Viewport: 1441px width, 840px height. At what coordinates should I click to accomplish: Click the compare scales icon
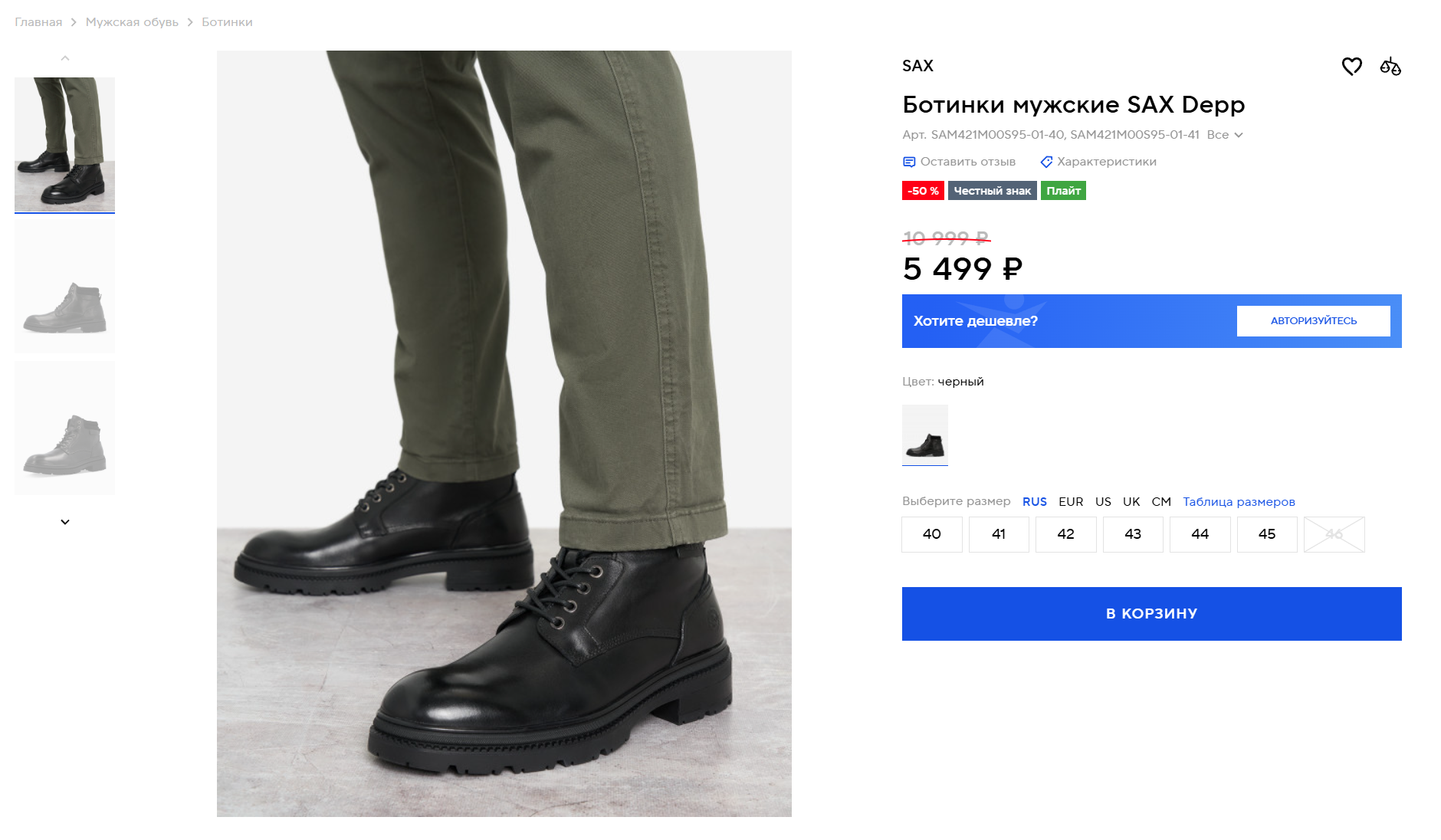pos(1390,67)
